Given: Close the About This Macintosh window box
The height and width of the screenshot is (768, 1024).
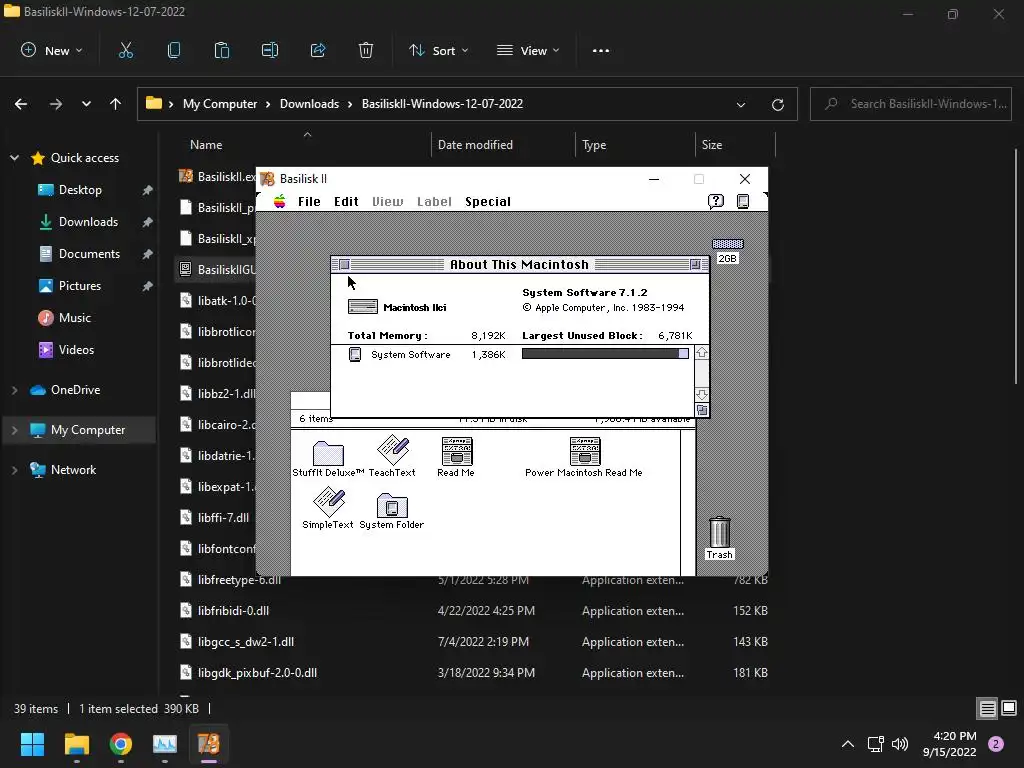Looking at the screenshot, I should (344, 264).
